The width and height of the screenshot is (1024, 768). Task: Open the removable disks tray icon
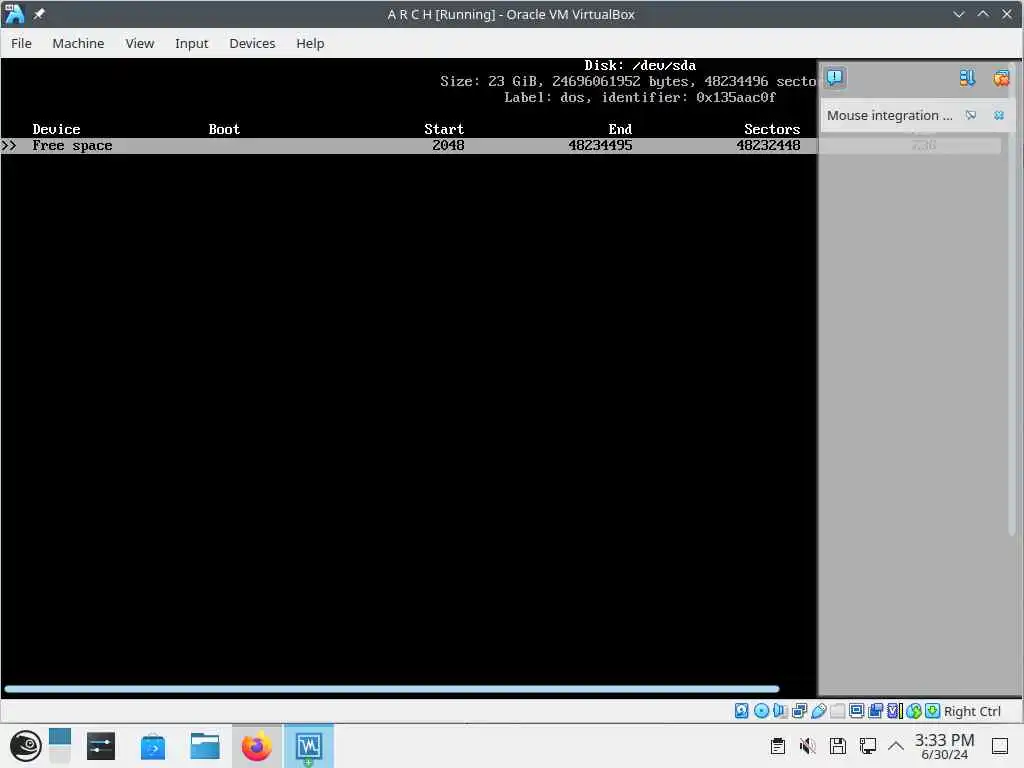click(838, 746)
